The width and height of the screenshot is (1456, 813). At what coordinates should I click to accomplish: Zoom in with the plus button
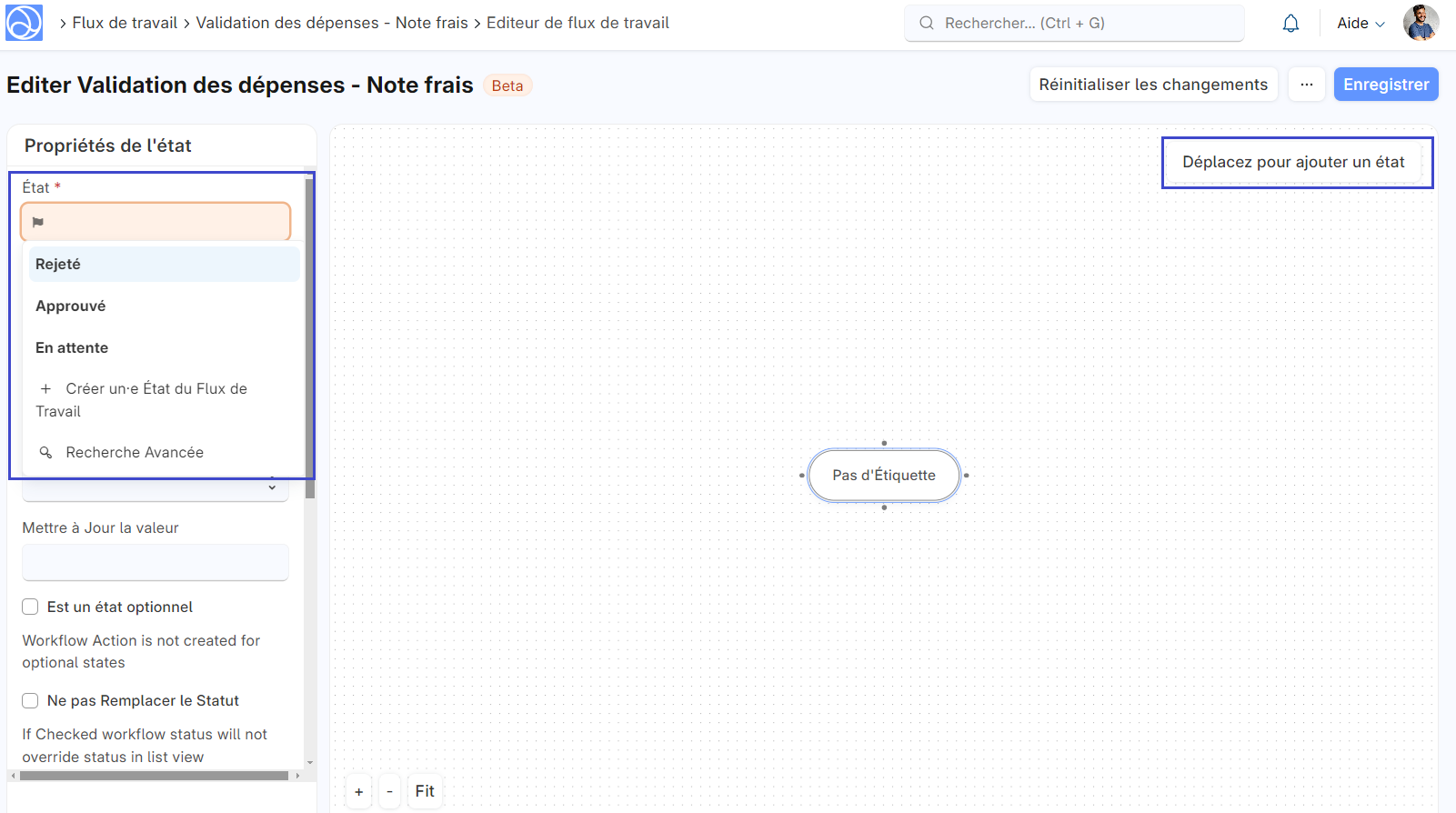pos(359,791)
